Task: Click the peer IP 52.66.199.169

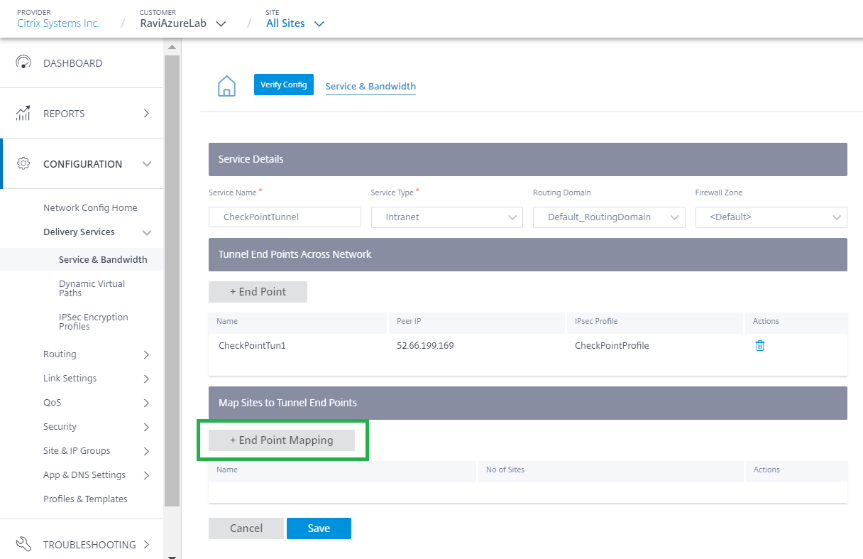Action: 425,346
